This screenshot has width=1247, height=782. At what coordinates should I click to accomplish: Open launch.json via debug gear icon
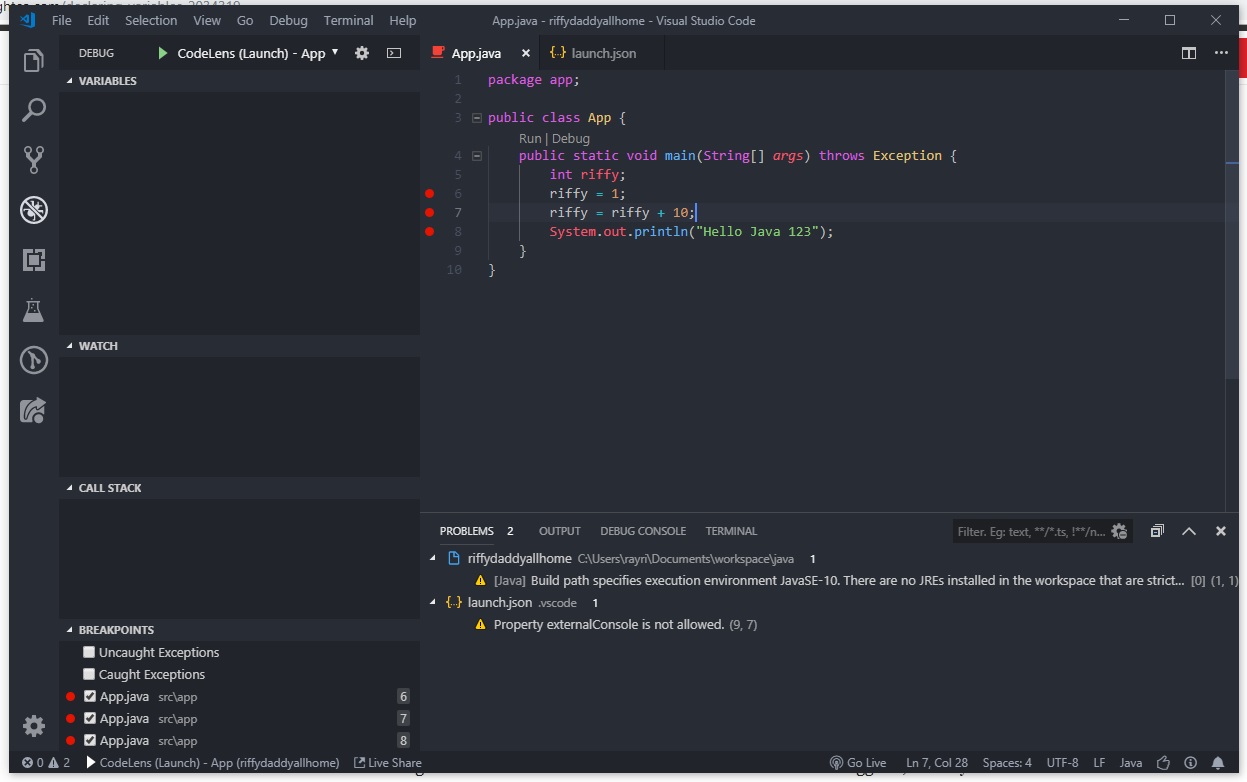[362, 53]
